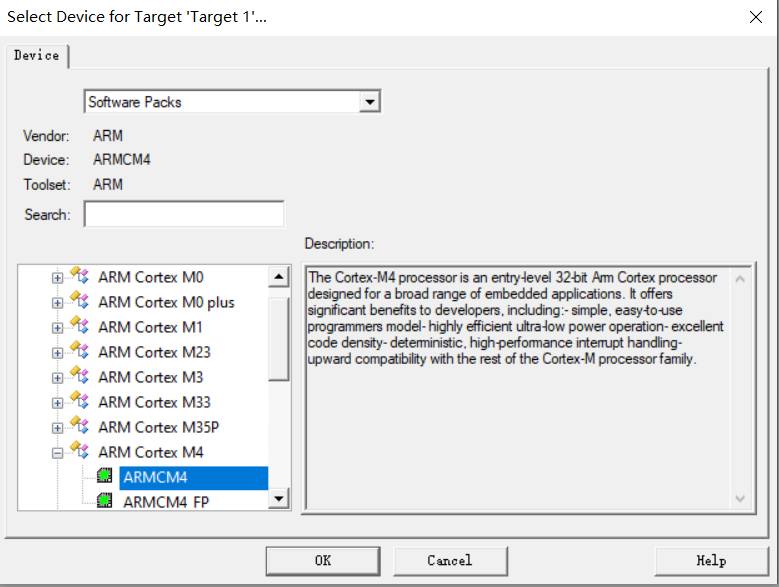Click the Device value ARMCM4
The height and width of the screenshot is (587, 779).
(122, 159)
